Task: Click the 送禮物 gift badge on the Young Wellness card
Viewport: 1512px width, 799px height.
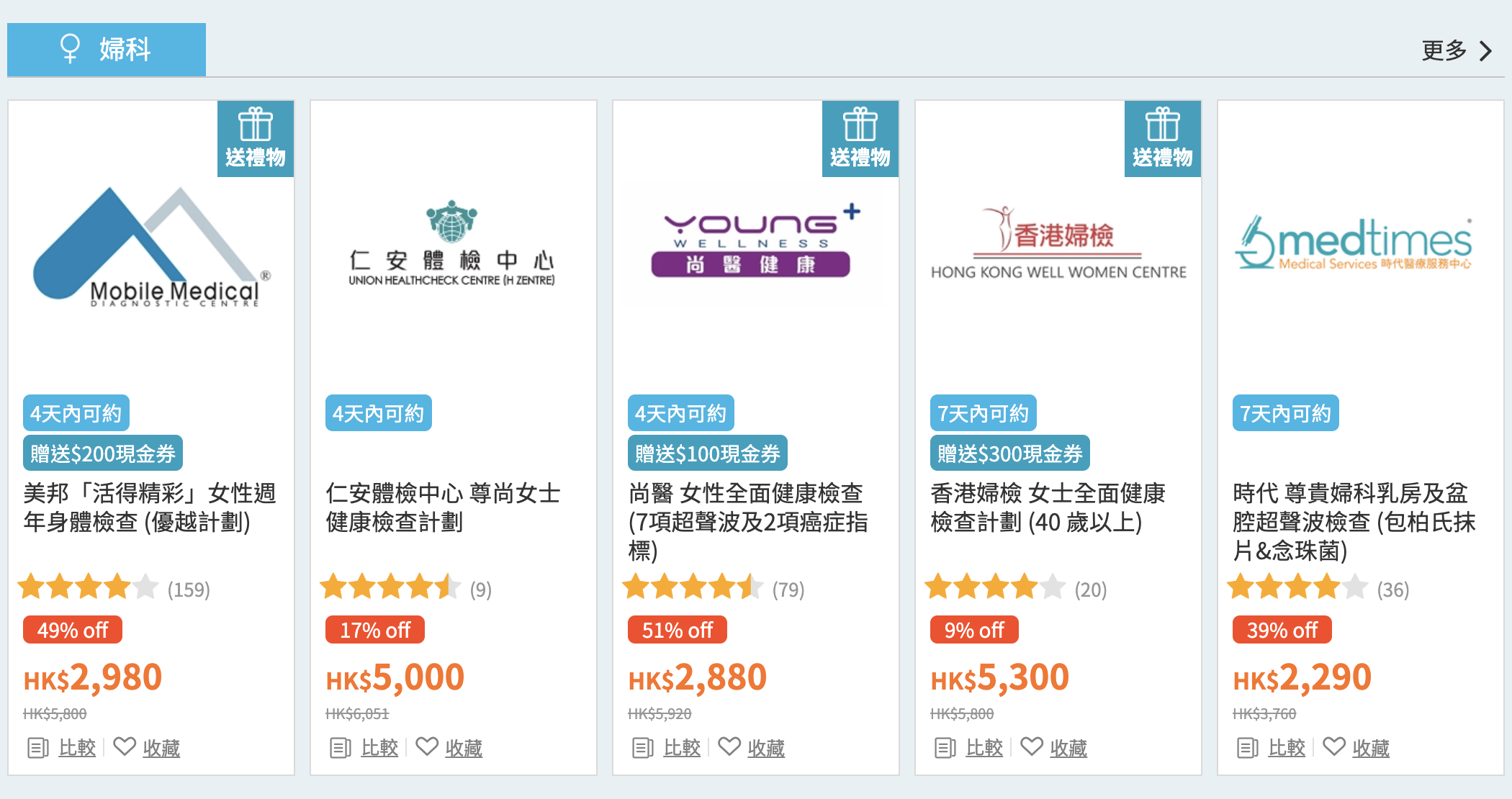Action: pyautogui.click(x=860, y=138)
